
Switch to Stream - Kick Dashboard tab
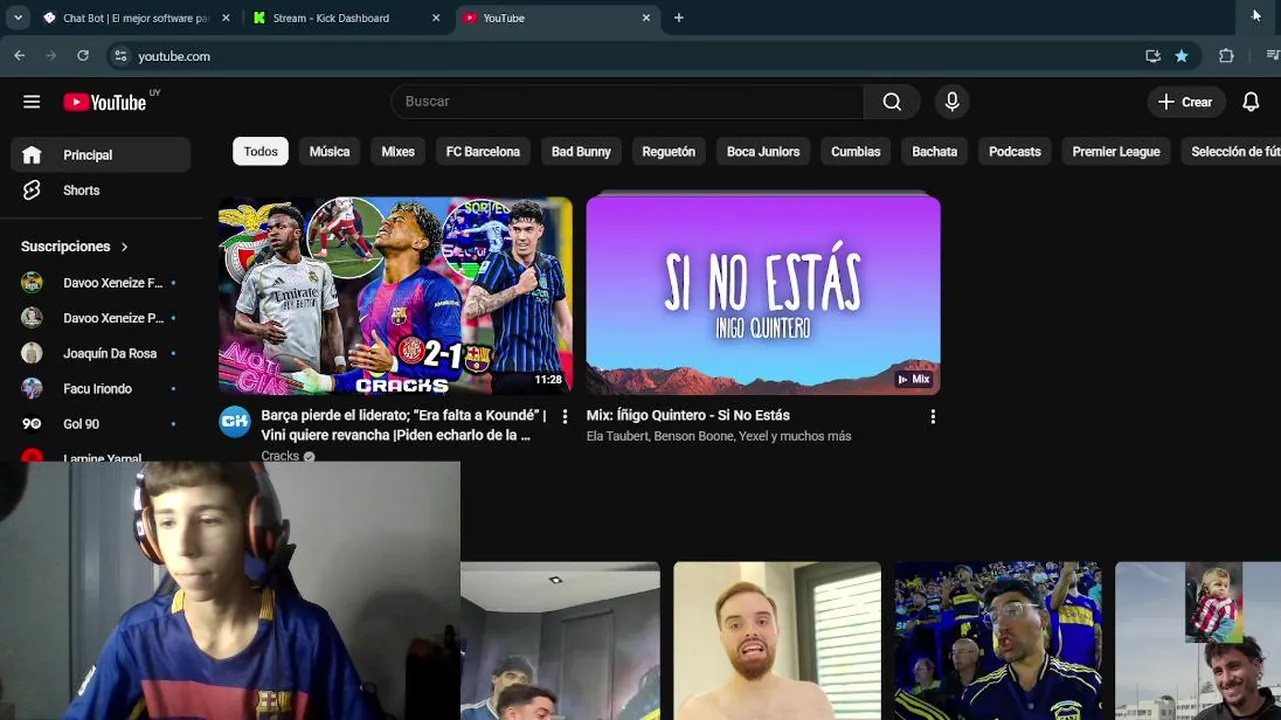click(347, 18)
